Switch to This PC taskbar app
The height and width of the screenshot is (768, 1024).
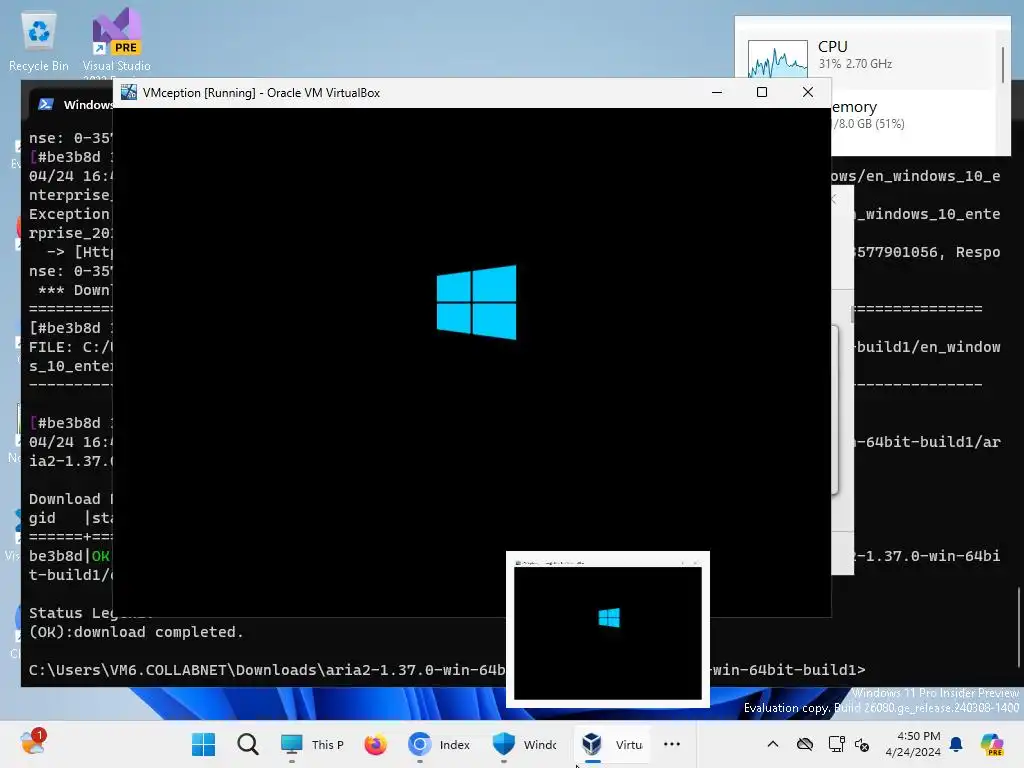pos(312,744)
